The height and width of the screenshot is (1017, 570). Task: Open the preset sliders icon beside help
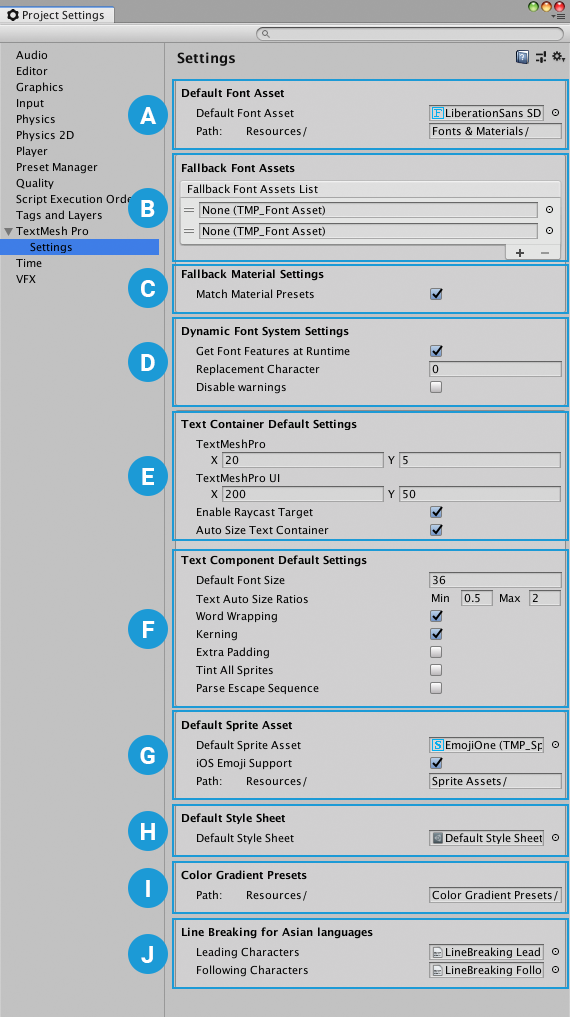pos(541,57)
